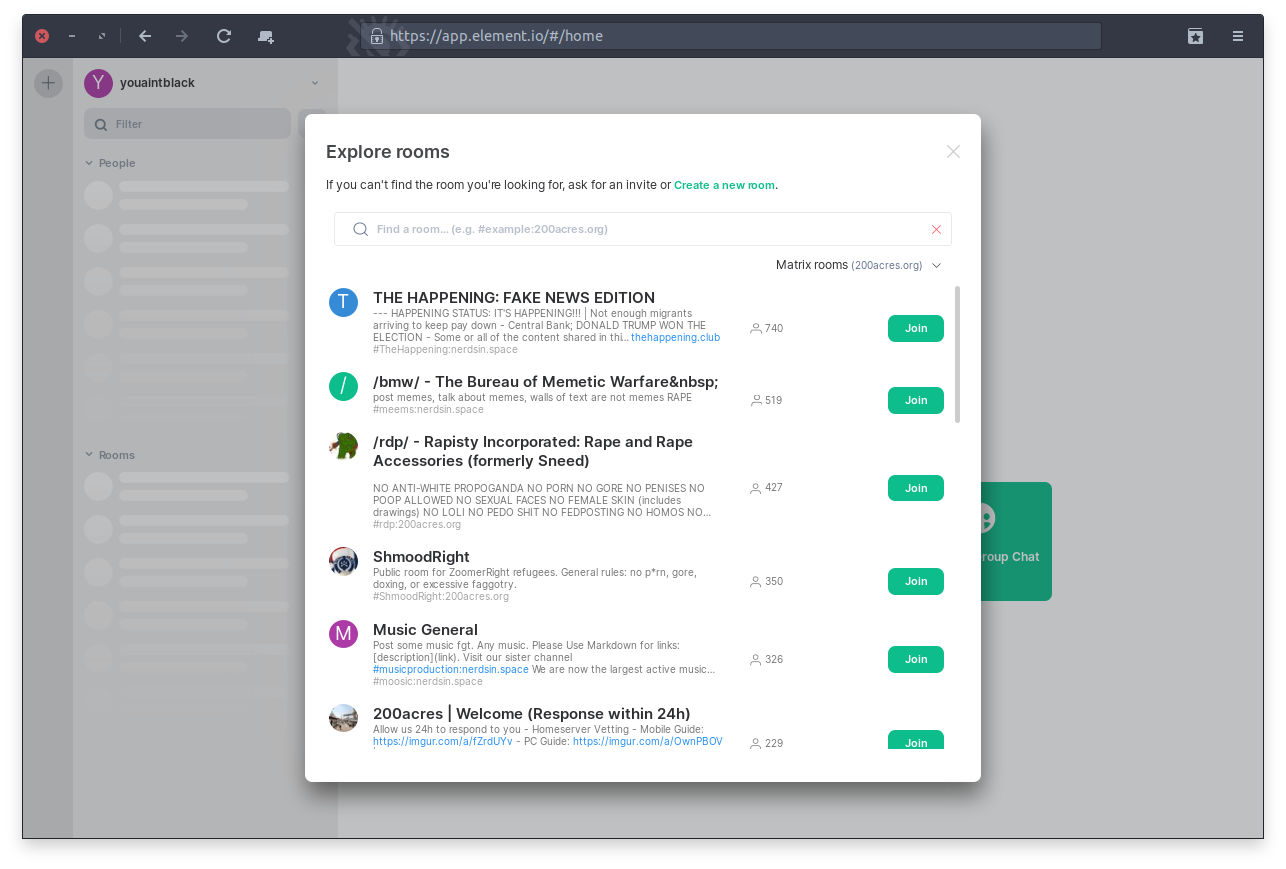1286x869 pixels.
Task: Join THE HAPPENING: FAKE NEWS EDITION room
Action: tap(915, 328)
